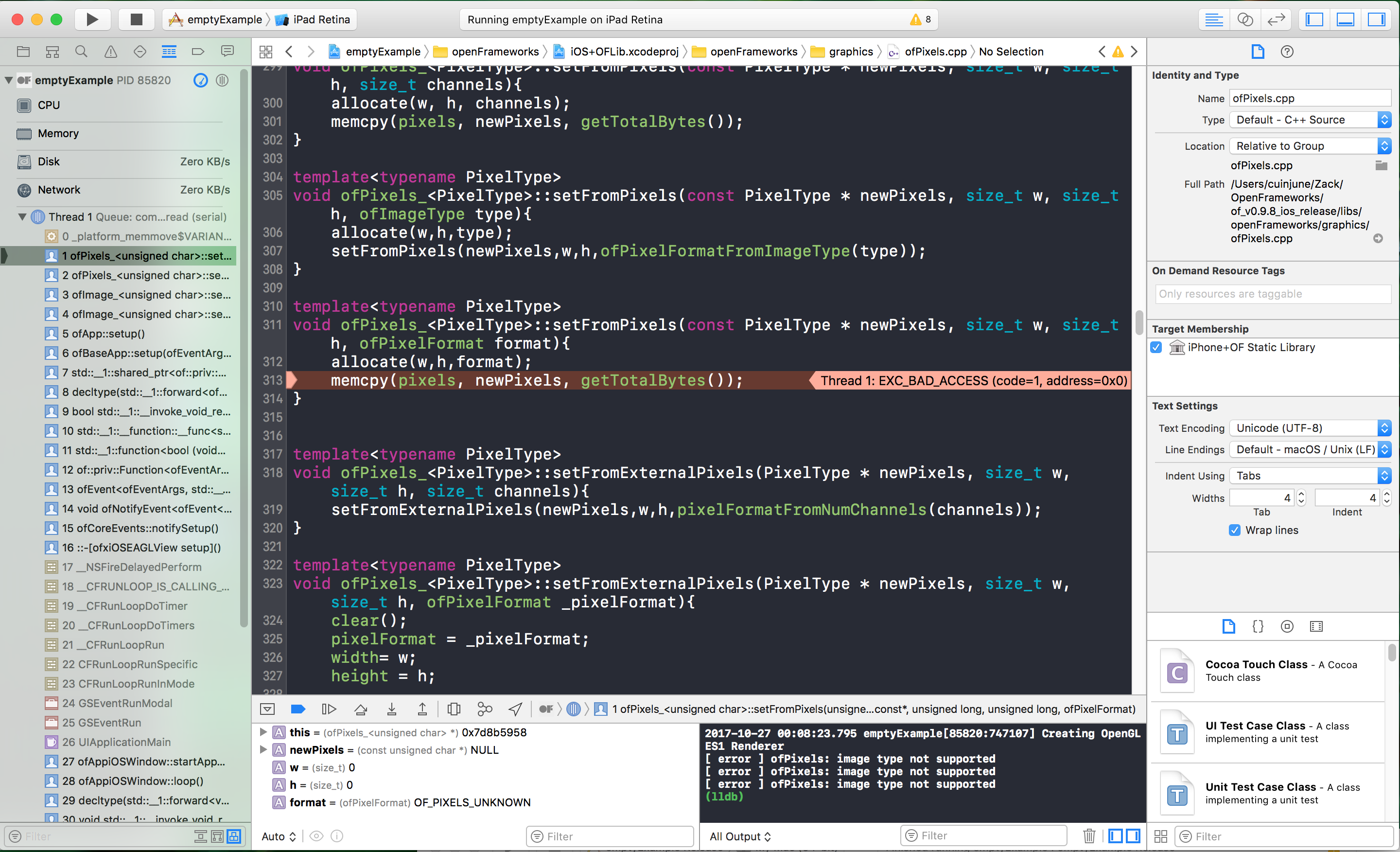Image resolution: width=1400 pixels, height=852 pixels.
Task: Click the Step Over debug icon
Action: pyautogui.click(x=360, y=709)
